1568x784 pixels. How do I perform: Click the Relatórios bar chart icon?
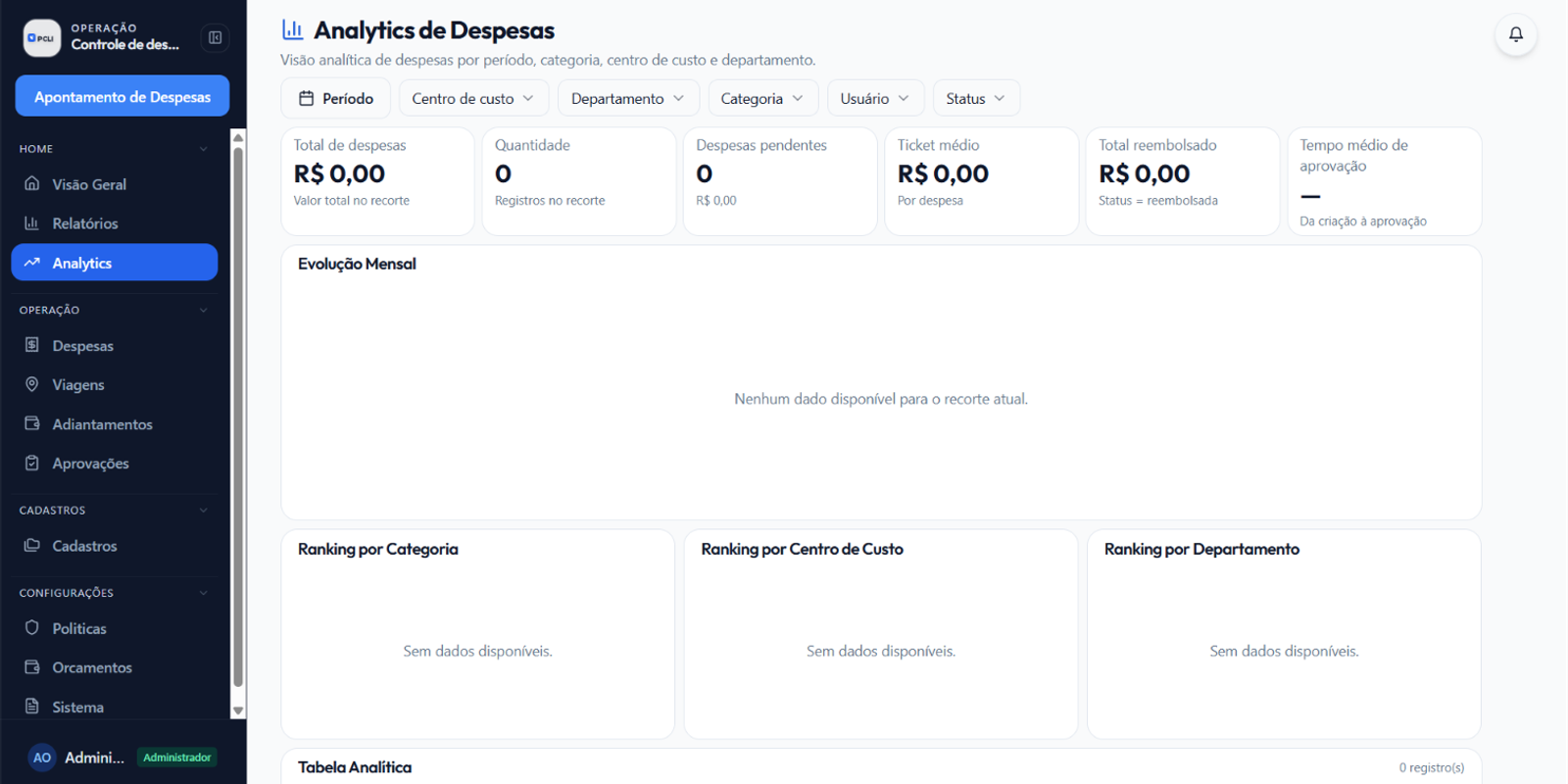(x=32, y=222)
